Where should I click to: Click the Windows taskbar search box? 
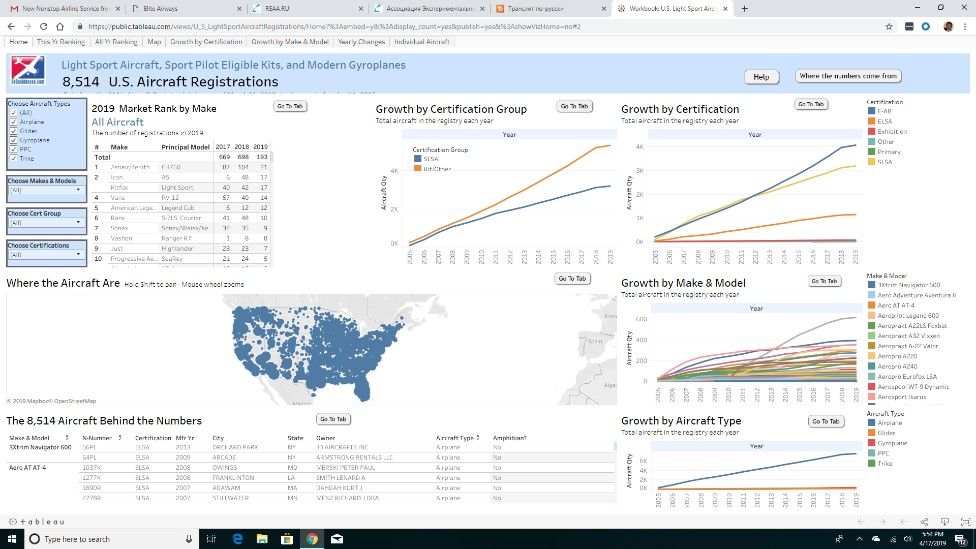click(100, 539)
